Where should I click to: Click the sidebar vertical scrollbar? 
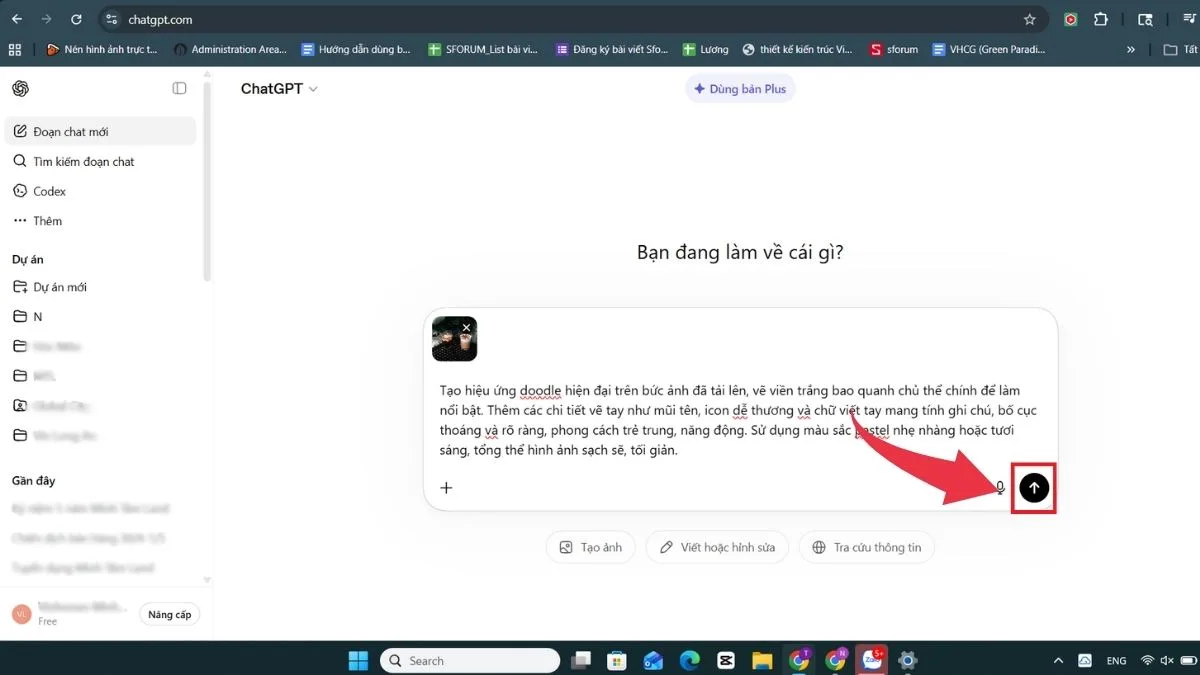tap(207, 180)
